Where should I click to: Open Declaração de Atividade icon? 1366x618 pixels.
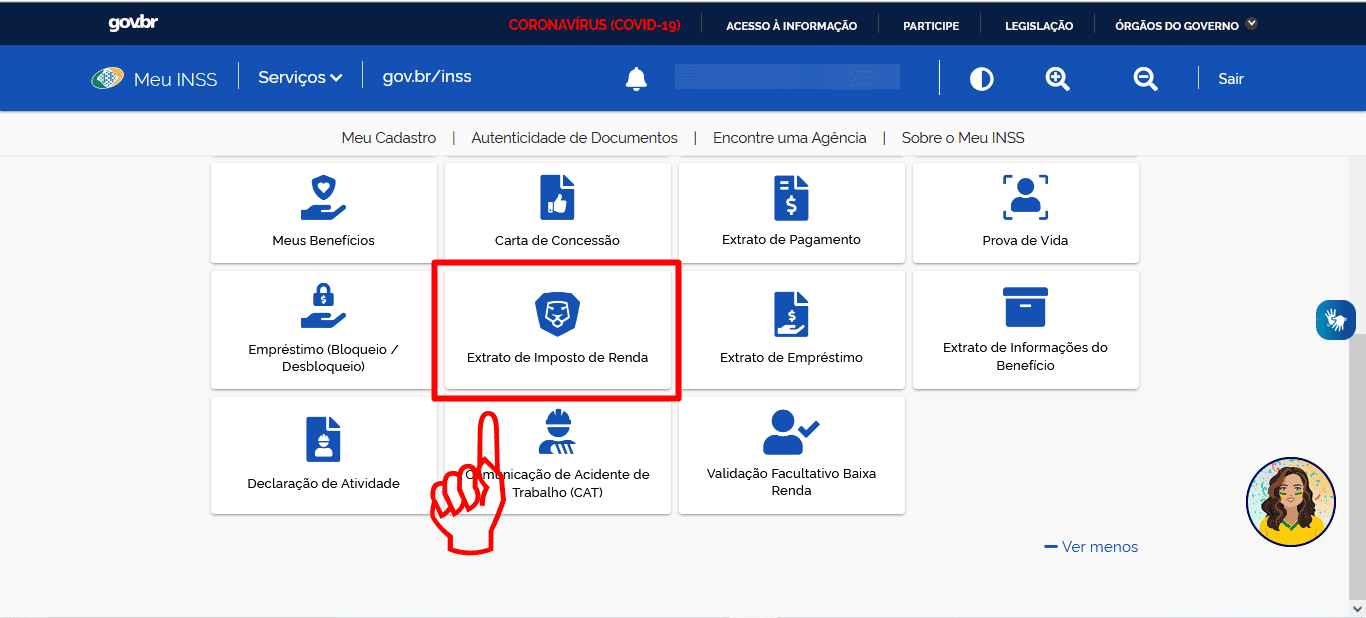click(x=323, y=439)
